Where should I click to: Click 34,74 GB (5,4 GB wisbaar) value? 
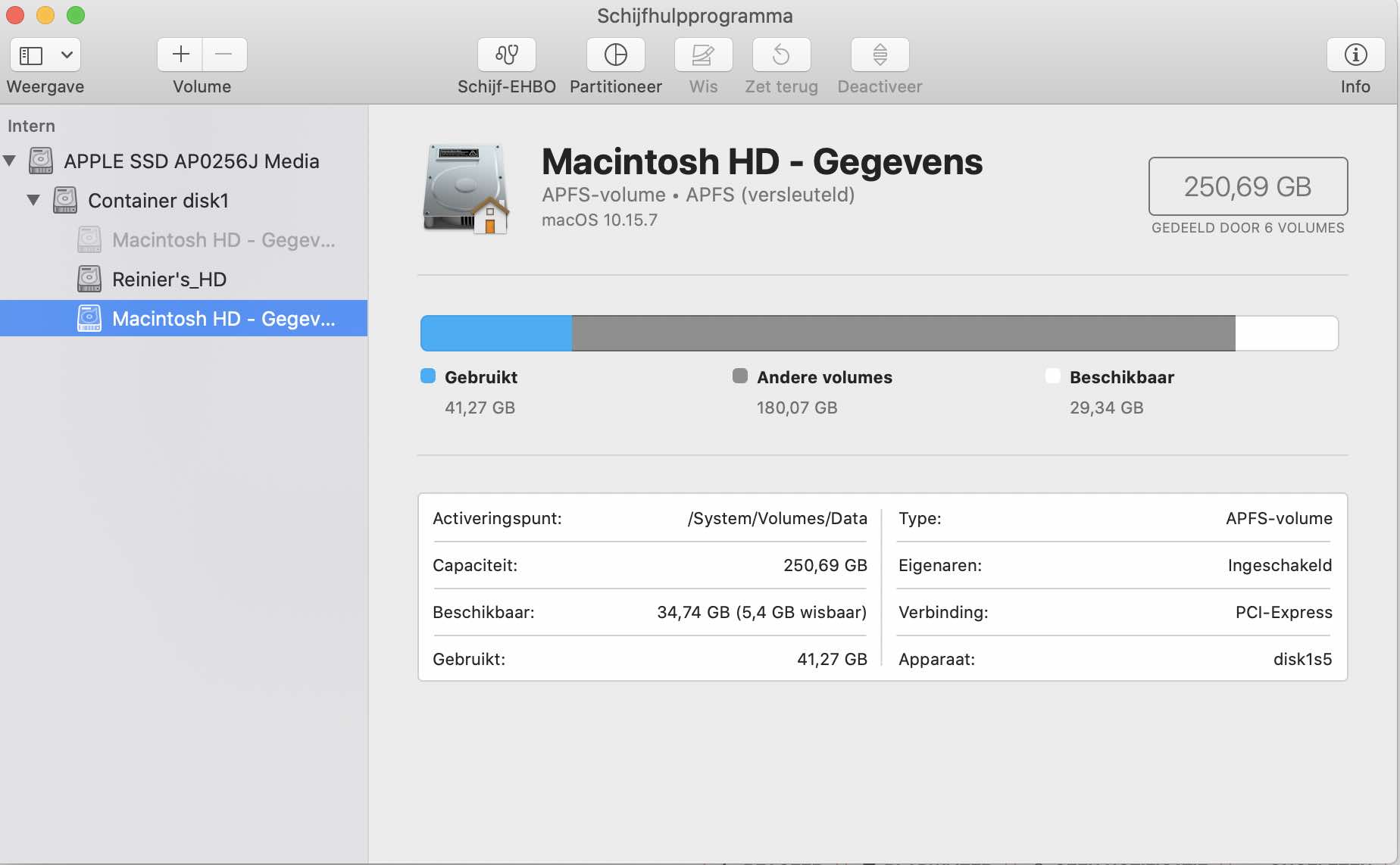click(761, 612)
